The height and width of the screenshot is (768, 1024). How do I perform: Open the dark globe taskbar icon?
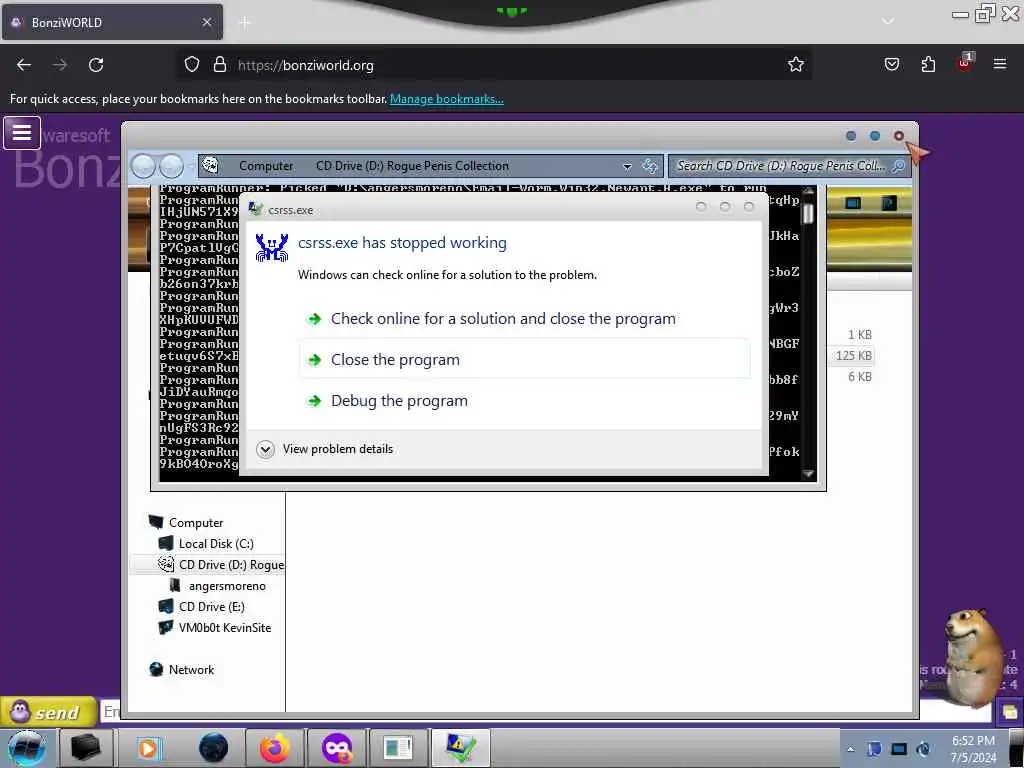coord(214,748)
